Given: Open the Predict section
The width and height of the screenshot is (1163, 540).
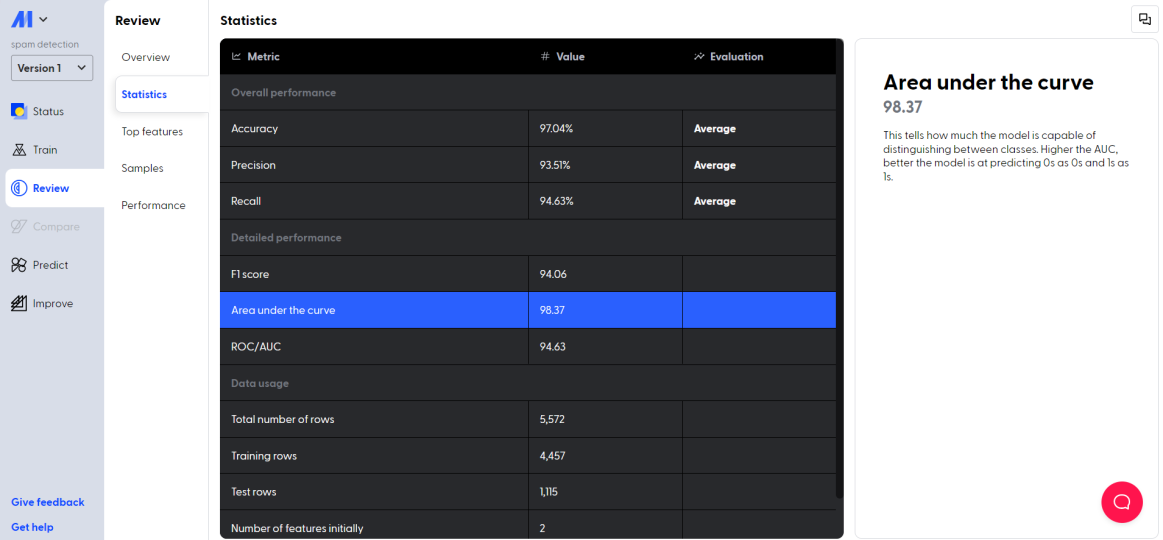Looking at the screenshot, I should click(x=50, y=265).
